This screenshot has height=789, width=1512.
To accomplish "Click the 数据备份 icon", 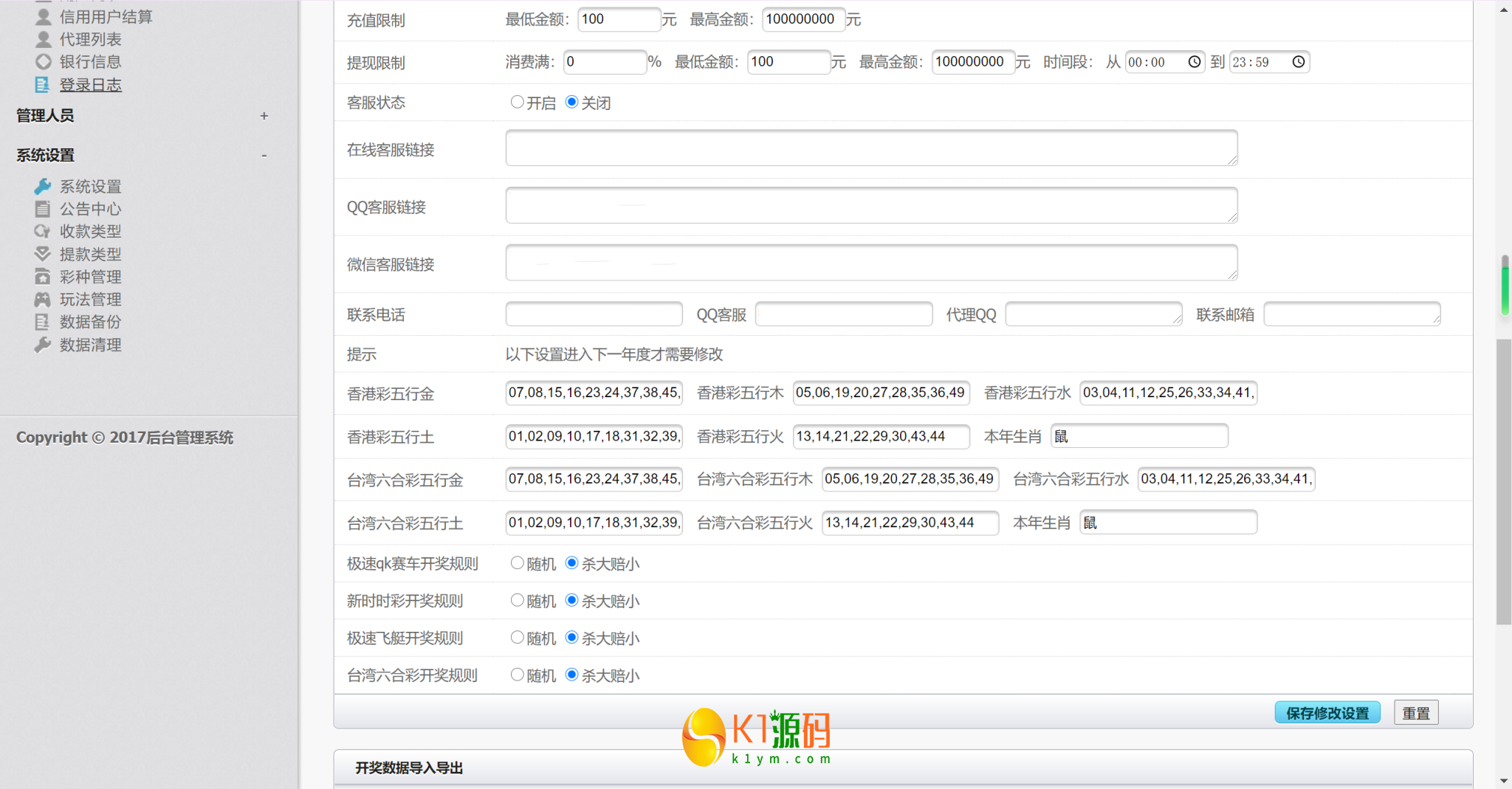I will [x=43, y=322].
